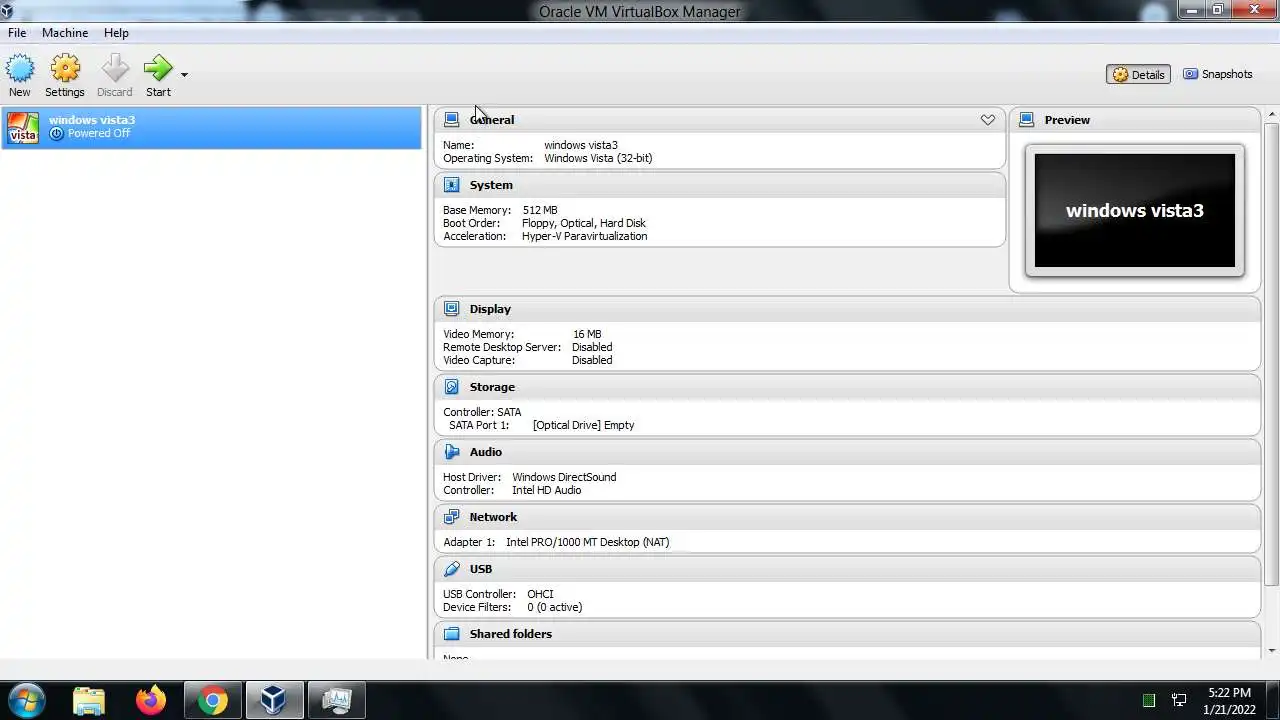Click the scrollbar down arrow
The height and width of the screenshot is (720, 1280).
(x=1272, y=651)
